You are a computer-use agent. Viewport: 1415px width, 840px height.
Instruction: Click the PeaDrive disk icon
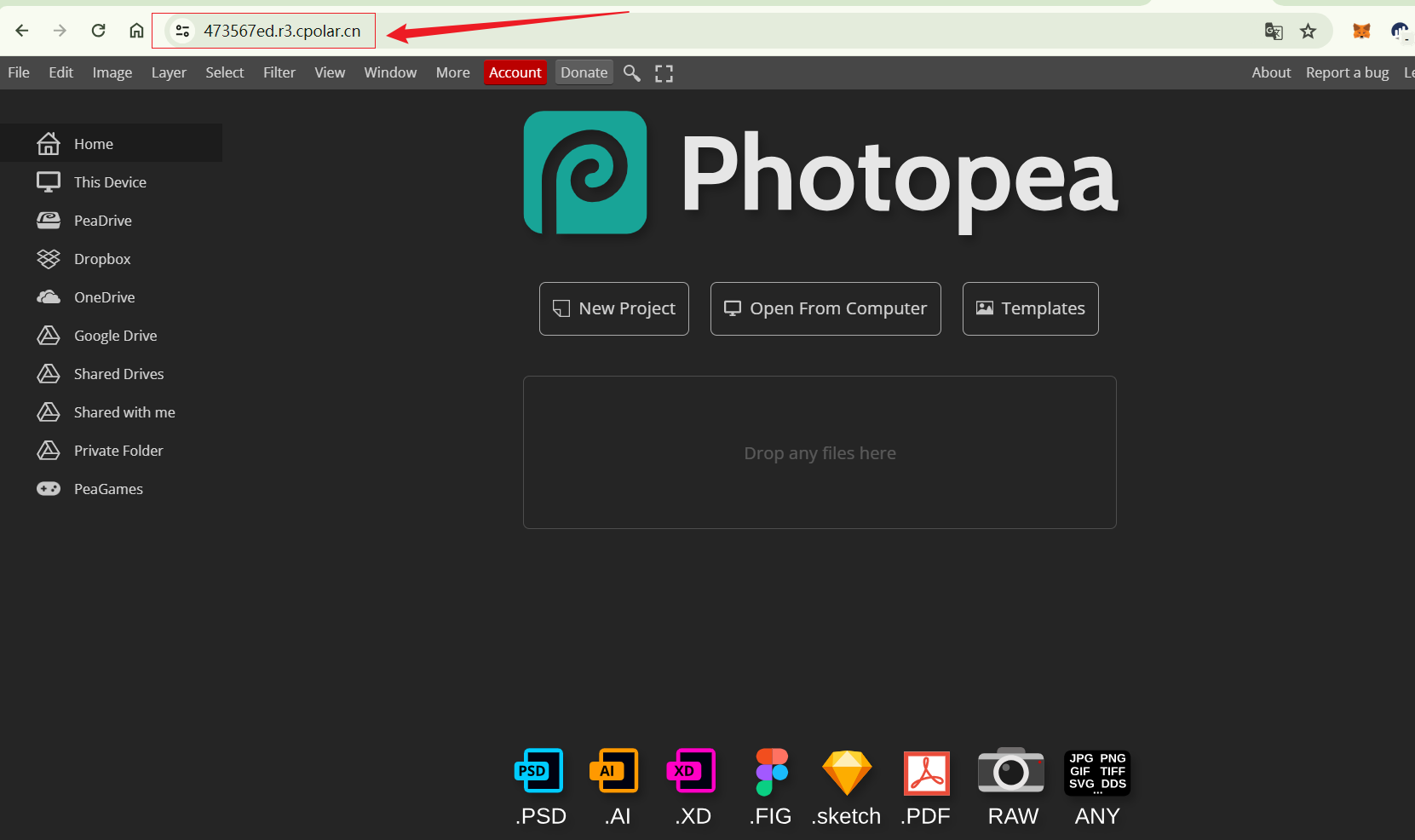49,221
